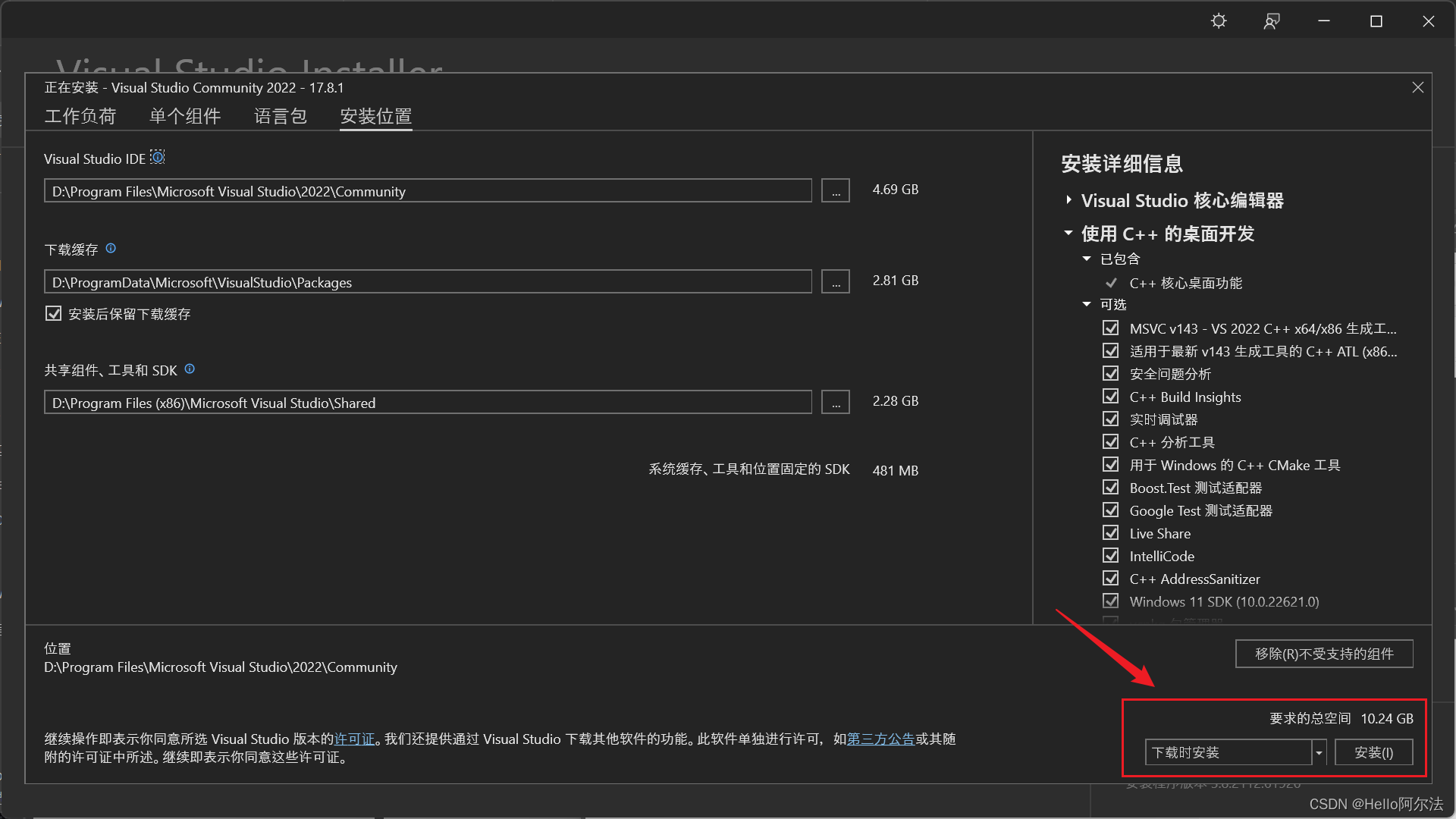Expand Visual Studio 核心编辑器 node

pos(1068,199)
